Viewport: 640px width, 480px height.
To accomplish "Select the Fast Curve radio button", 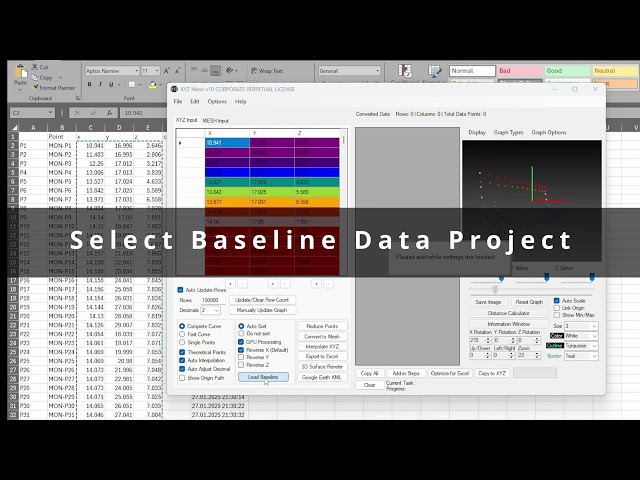I will pos(182,334).
